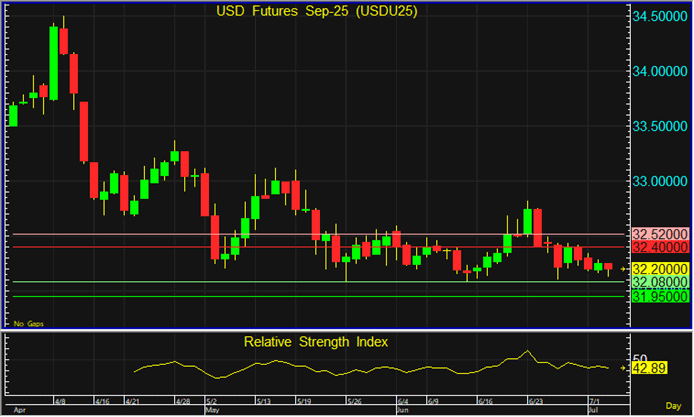Click the 5/13 date on time axis
This screenshot has height=417, width=694.
(x=264, y=401)
